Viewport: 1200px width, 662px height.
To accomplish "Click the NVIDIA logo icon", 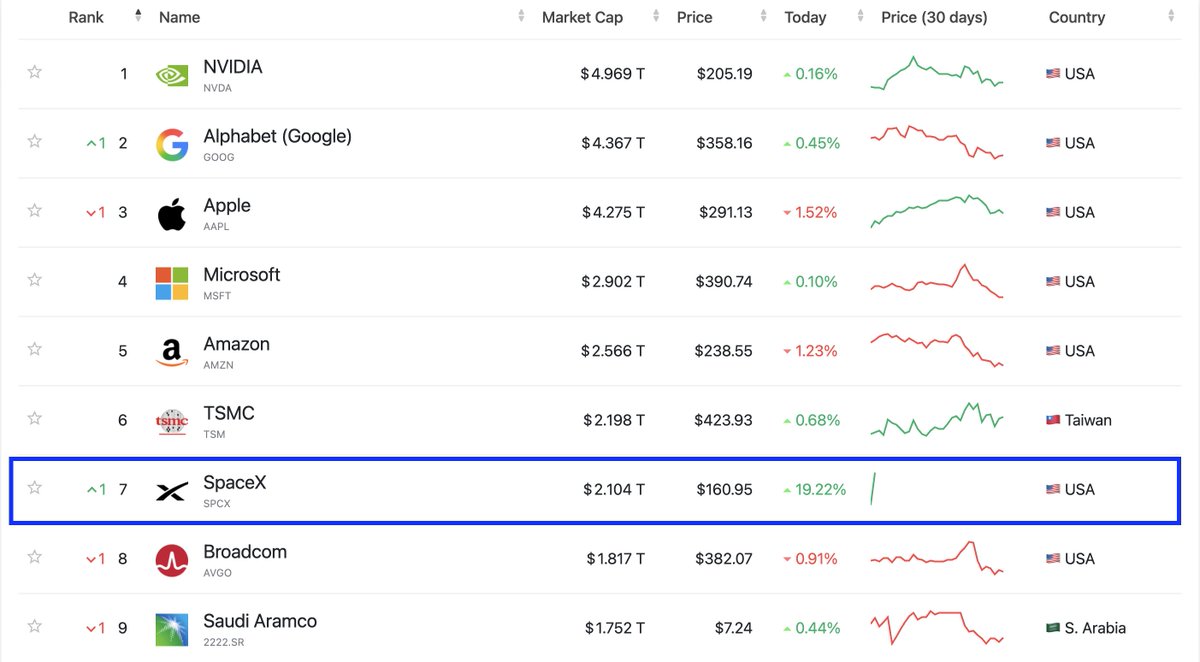I will point(172,75).
